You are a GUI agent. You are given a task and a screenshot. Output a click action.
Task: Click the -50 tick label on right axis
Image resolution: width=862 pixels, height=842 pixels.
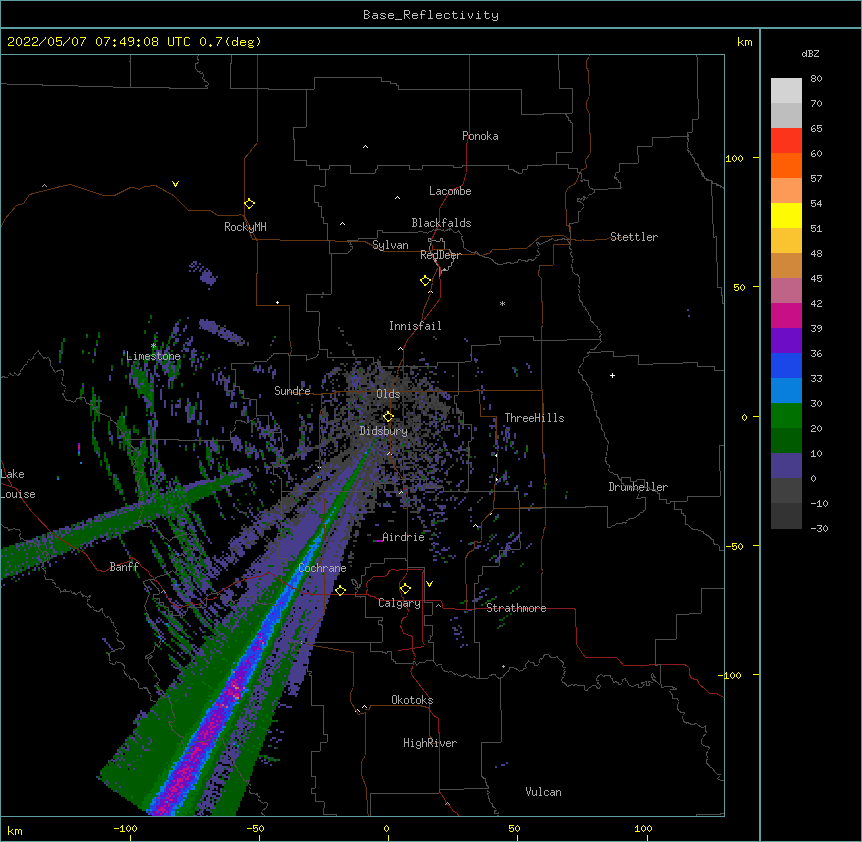(734, 546)
